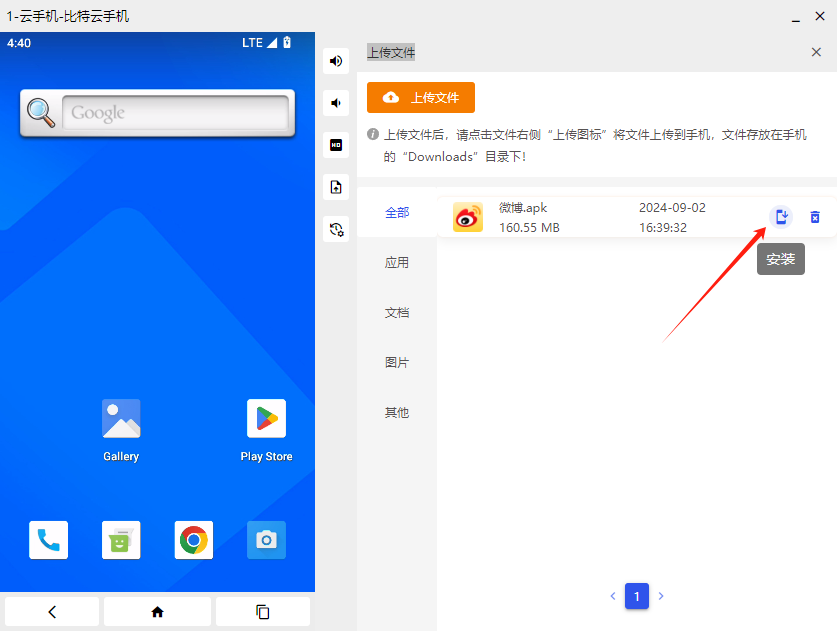Click the 微博.apk file name
Screen dimensions: 837x631
[523, 208]
